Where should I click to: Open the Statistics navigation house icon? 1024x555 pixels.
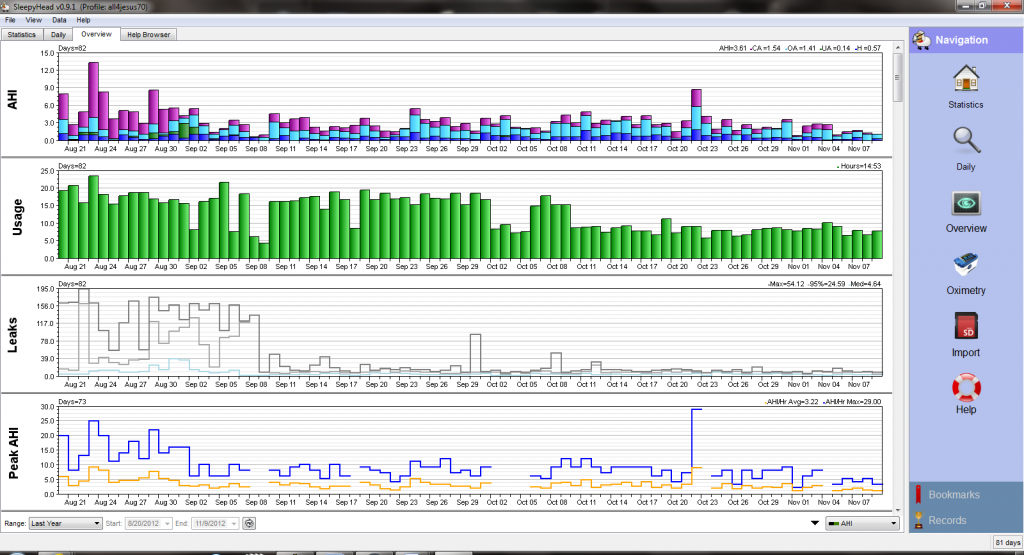tap(965, 80)
